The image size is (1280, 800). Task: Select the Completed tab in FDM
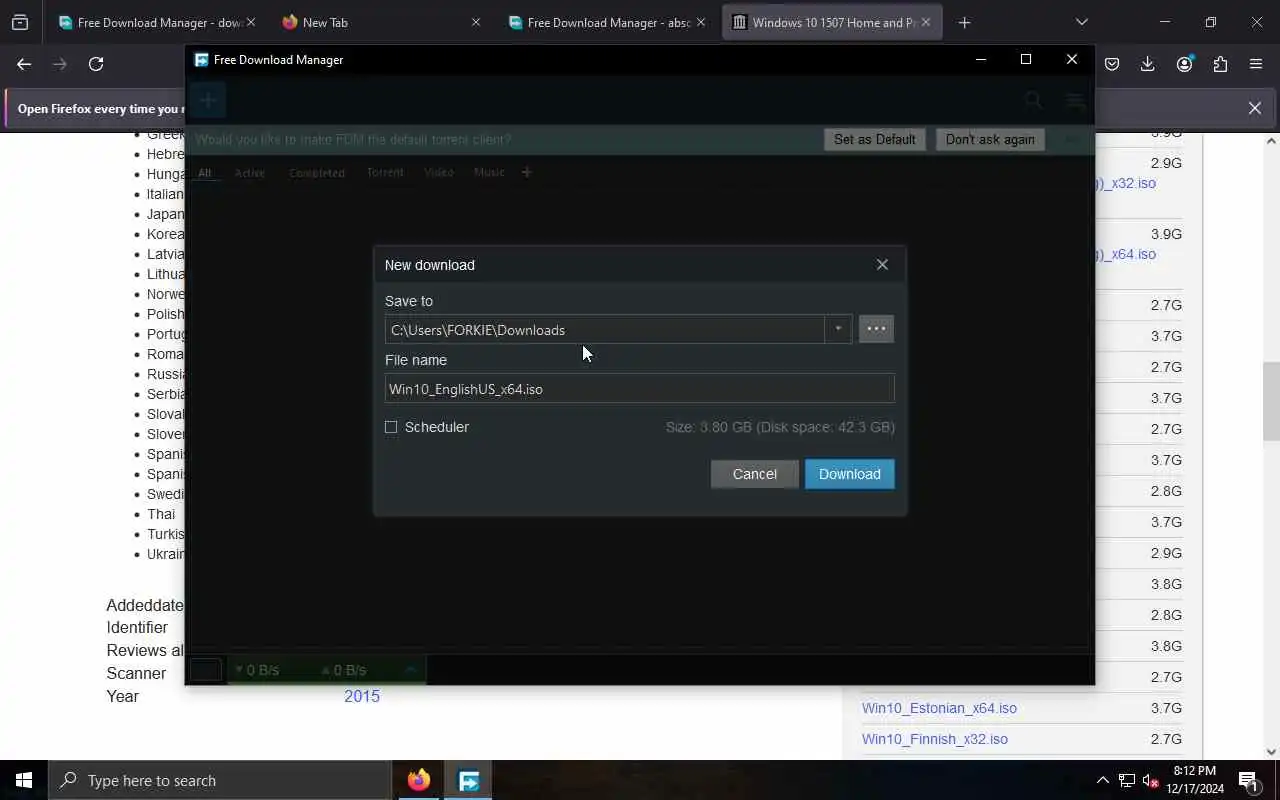pos(317,173)
